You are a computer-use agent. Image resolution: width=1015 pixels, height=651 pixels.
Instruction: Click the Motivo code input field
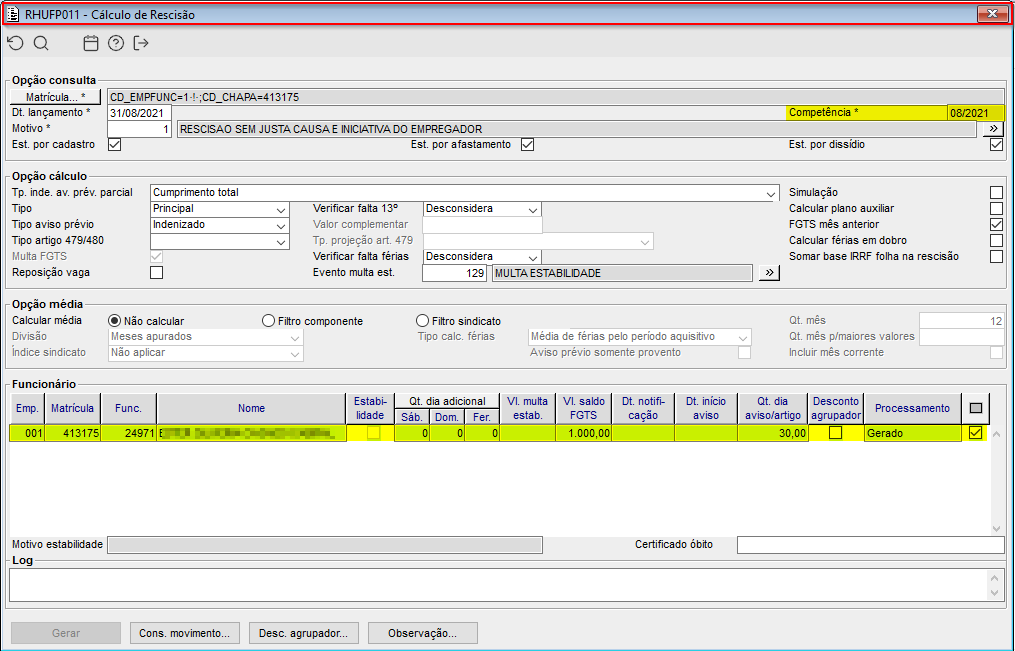(x=139, y=129)
